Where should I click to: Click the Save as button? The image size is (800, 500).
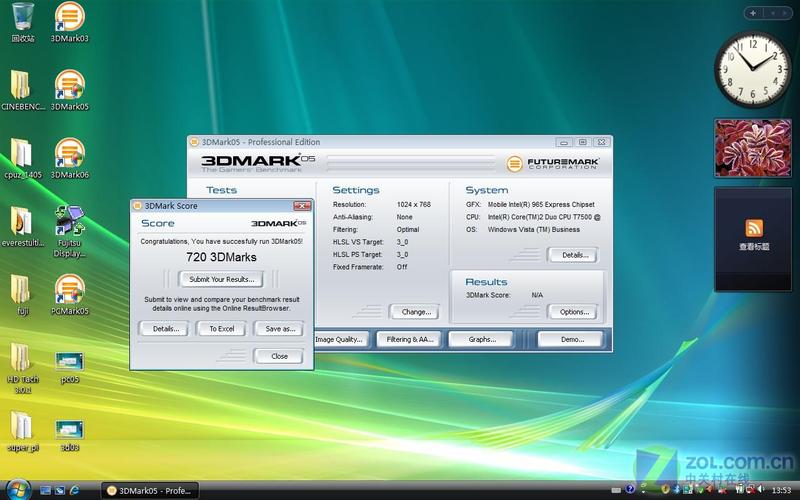coord(280,329)
